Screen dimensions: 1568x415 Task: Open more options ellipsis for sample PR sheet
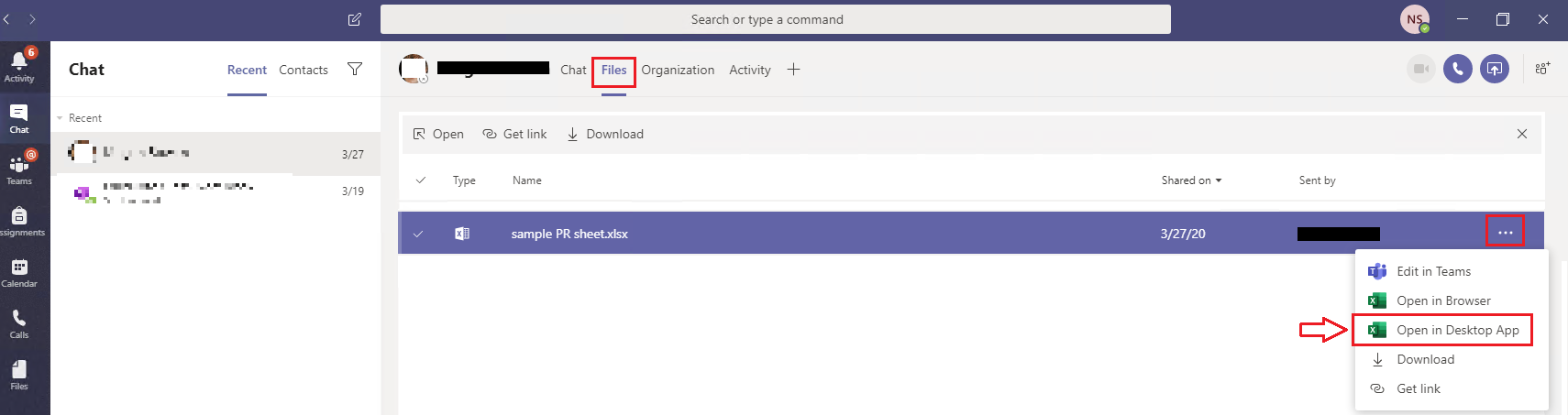(1506, 233)
